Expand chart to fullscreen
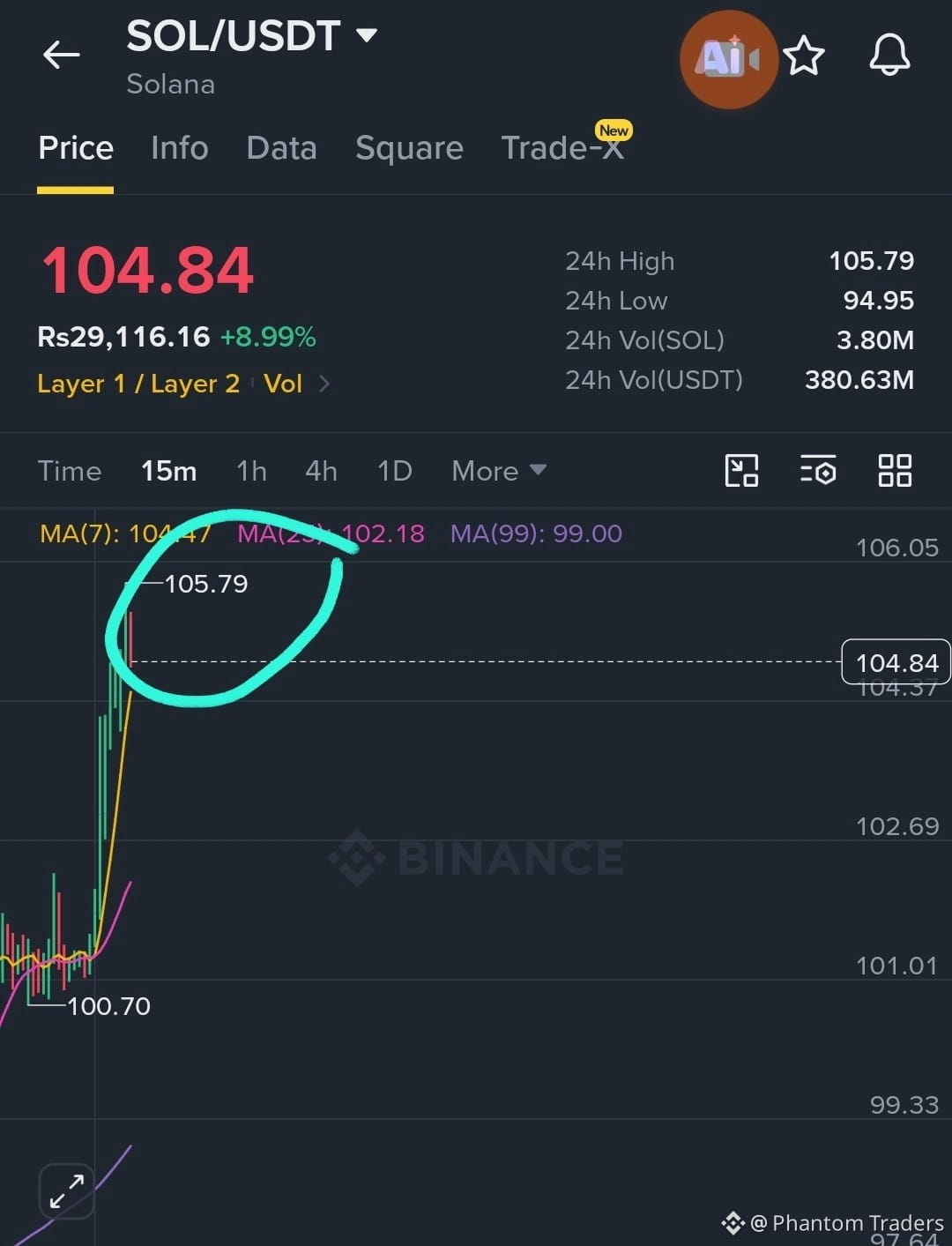The height and width of the screenshot is (1246, 952). point(67,1191)
